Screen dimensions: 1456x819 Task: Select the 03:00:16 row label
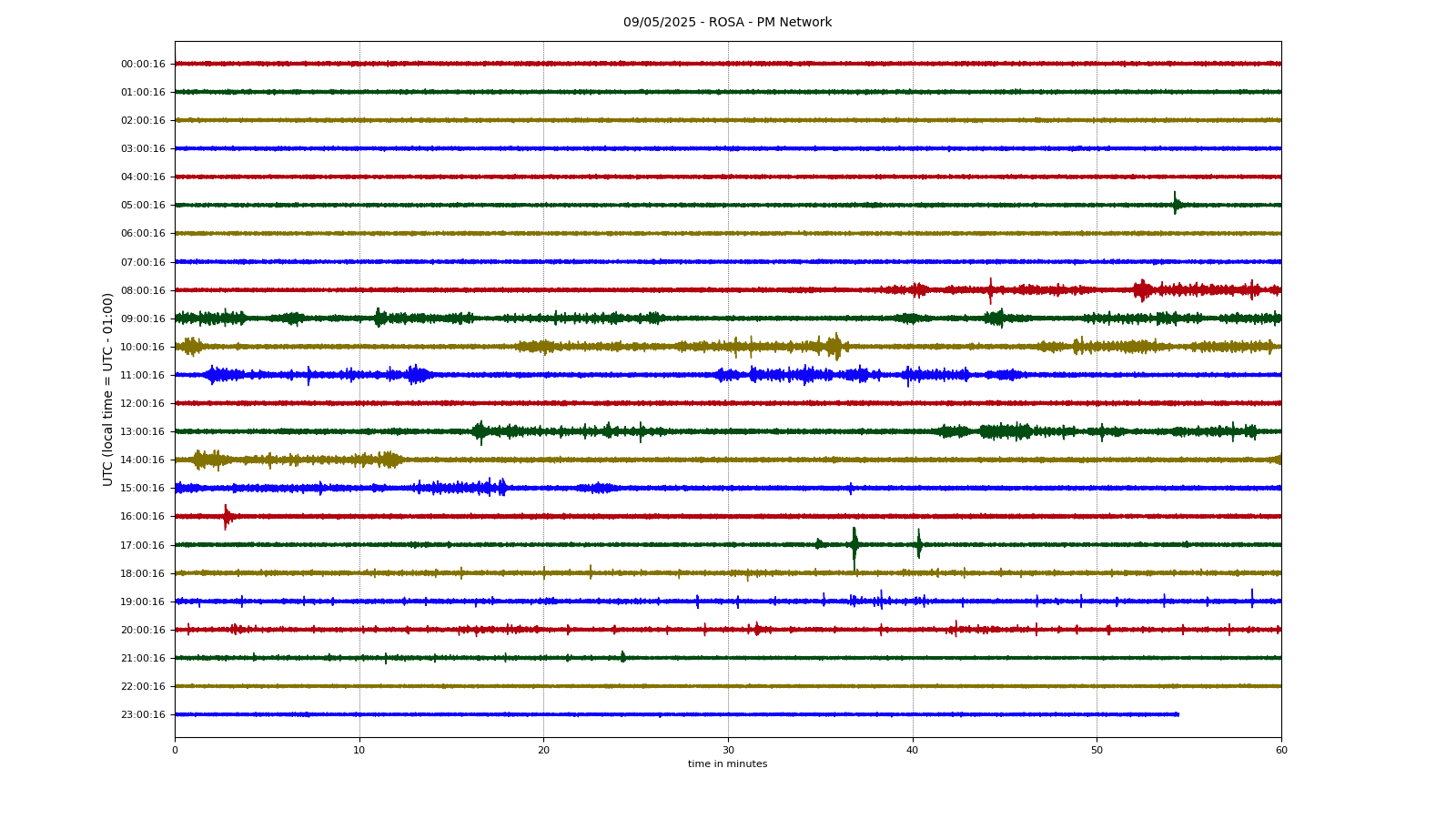click(143, 148)
